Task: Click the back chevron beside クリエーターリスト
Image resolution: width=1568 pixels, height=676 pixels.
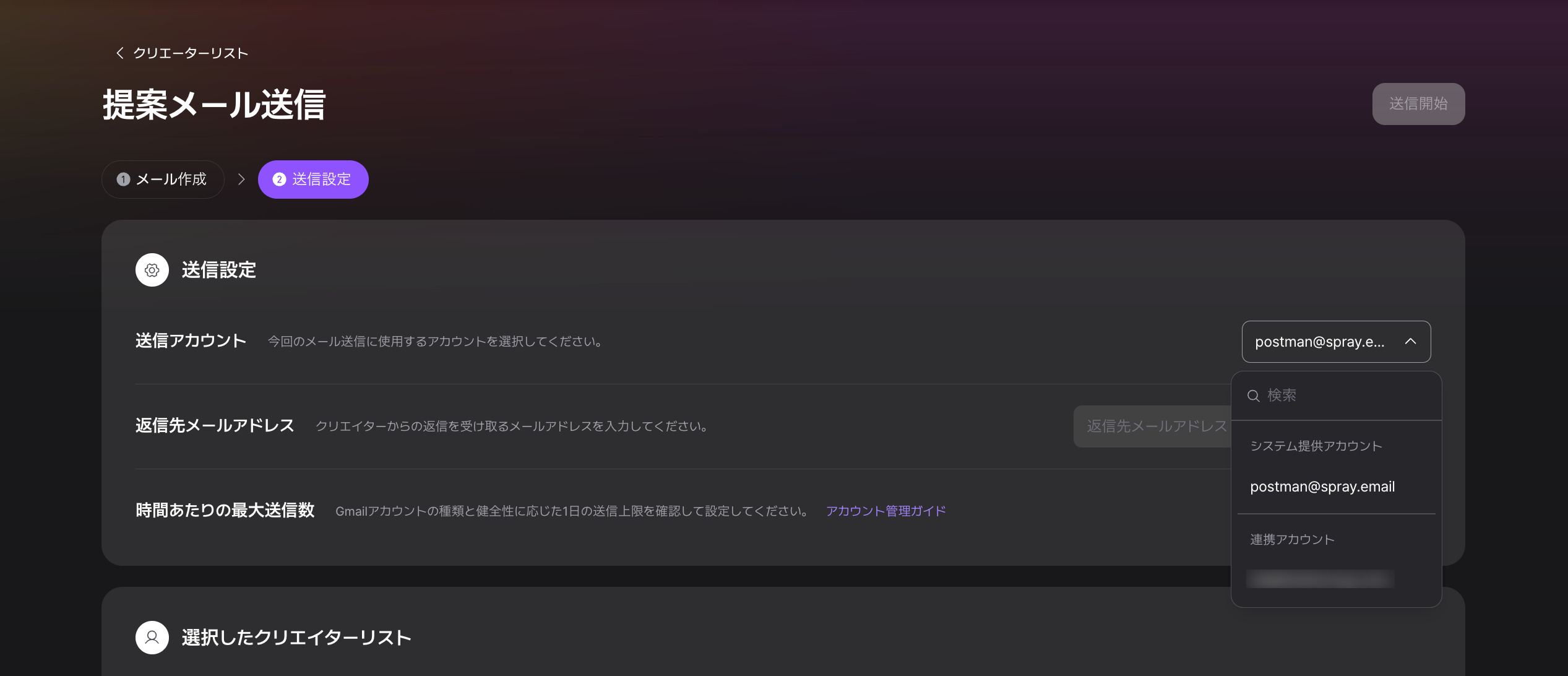Action: click(120, 53)
